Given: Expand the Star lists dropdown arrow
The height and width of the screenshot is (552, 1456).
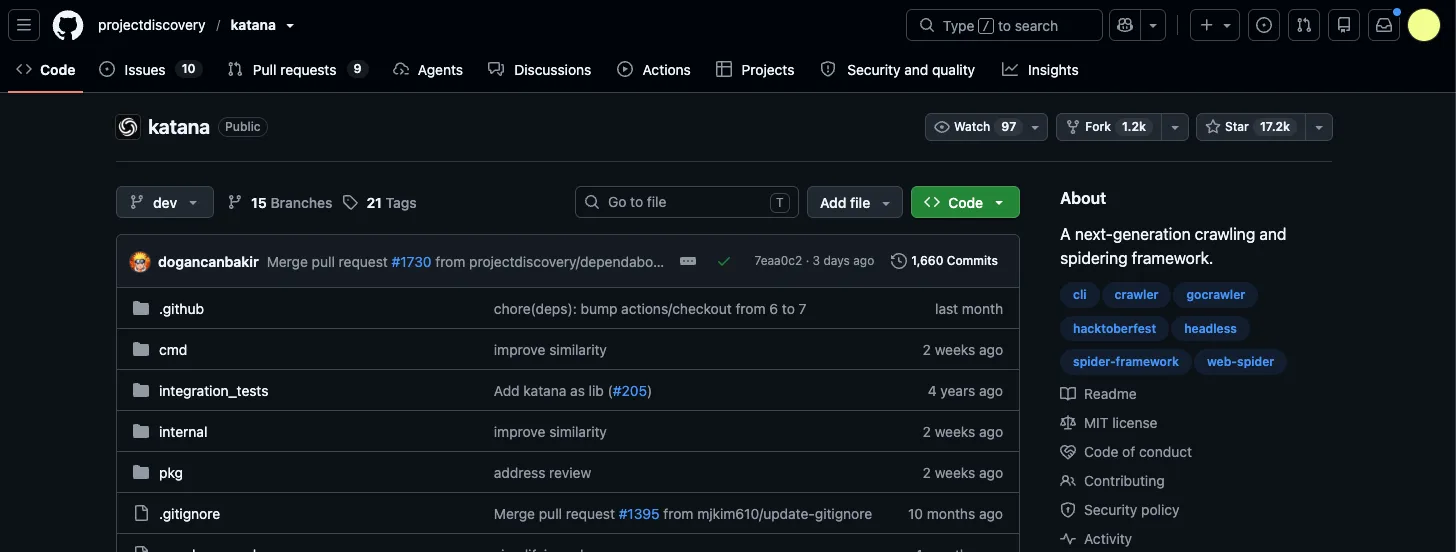Looking at the screenshot, I should (1320, 127).
